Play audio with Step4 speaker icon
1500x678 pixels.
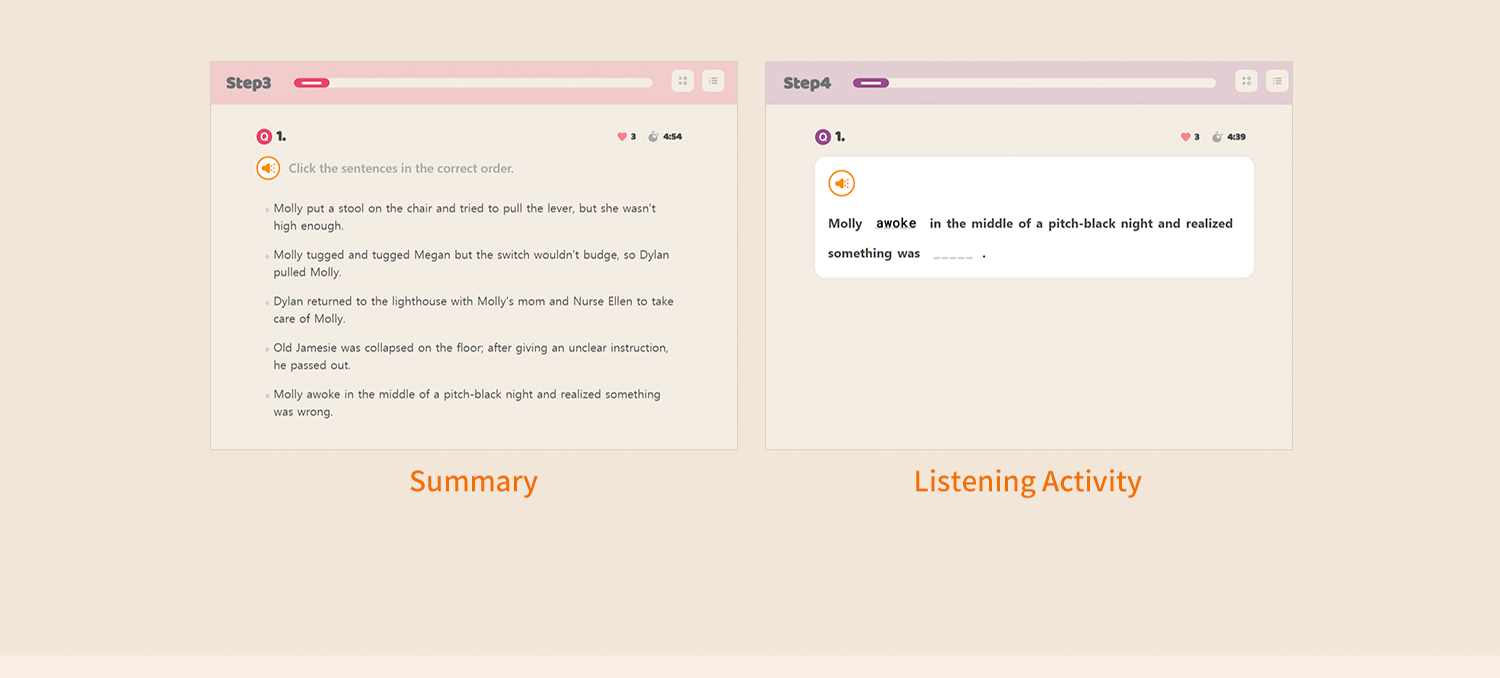842,183
